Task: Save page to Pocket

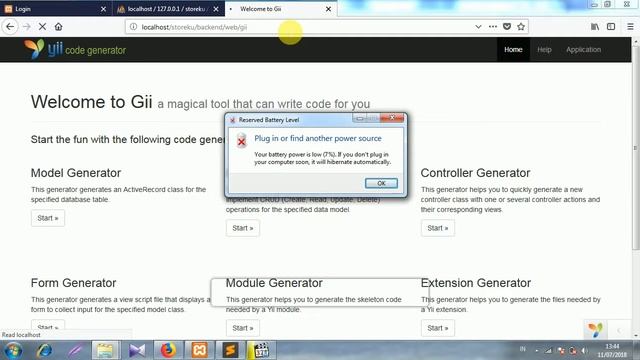Action: click(x=507, y=27)
